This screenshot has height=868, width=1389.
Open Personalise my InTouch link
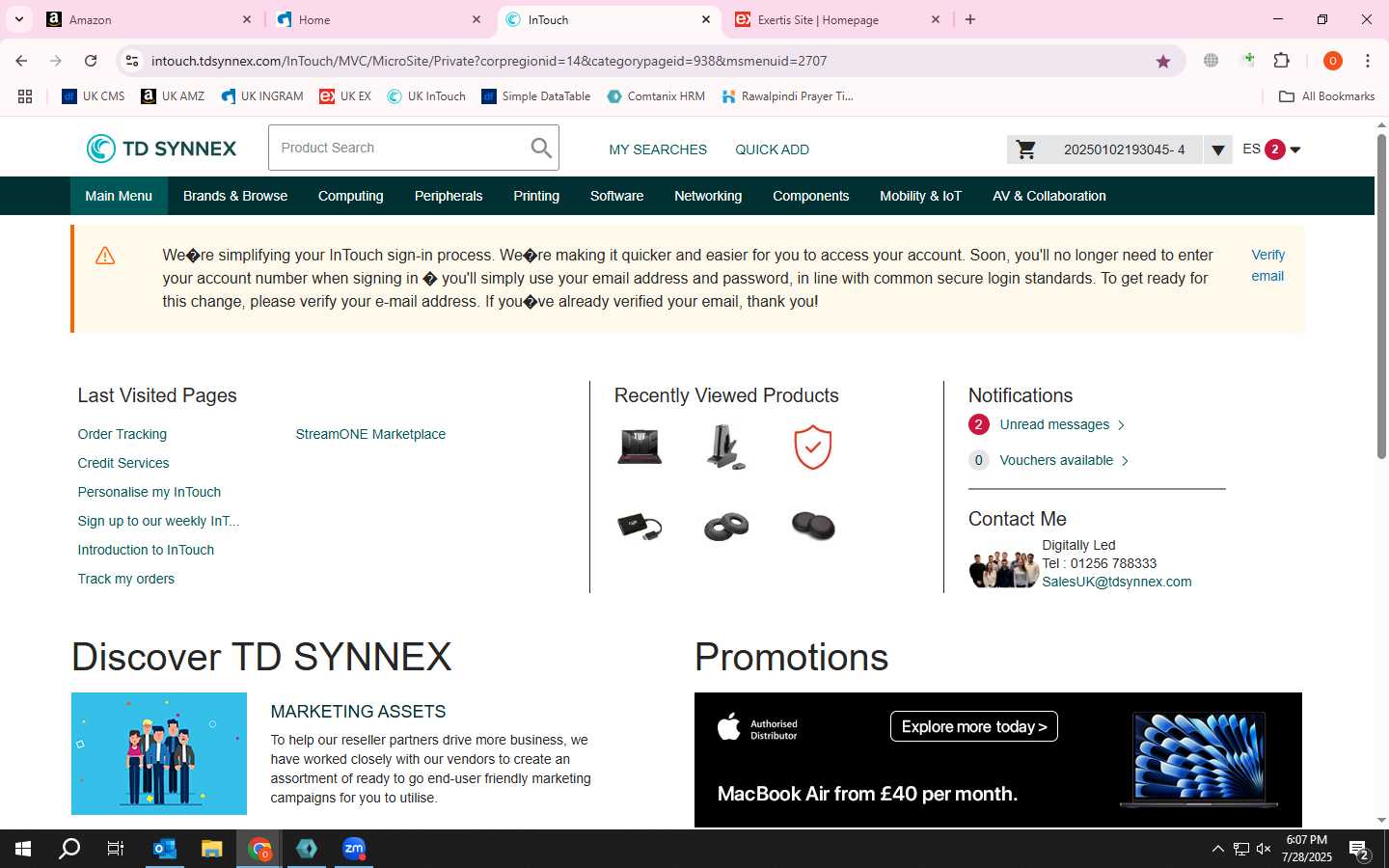150,492
